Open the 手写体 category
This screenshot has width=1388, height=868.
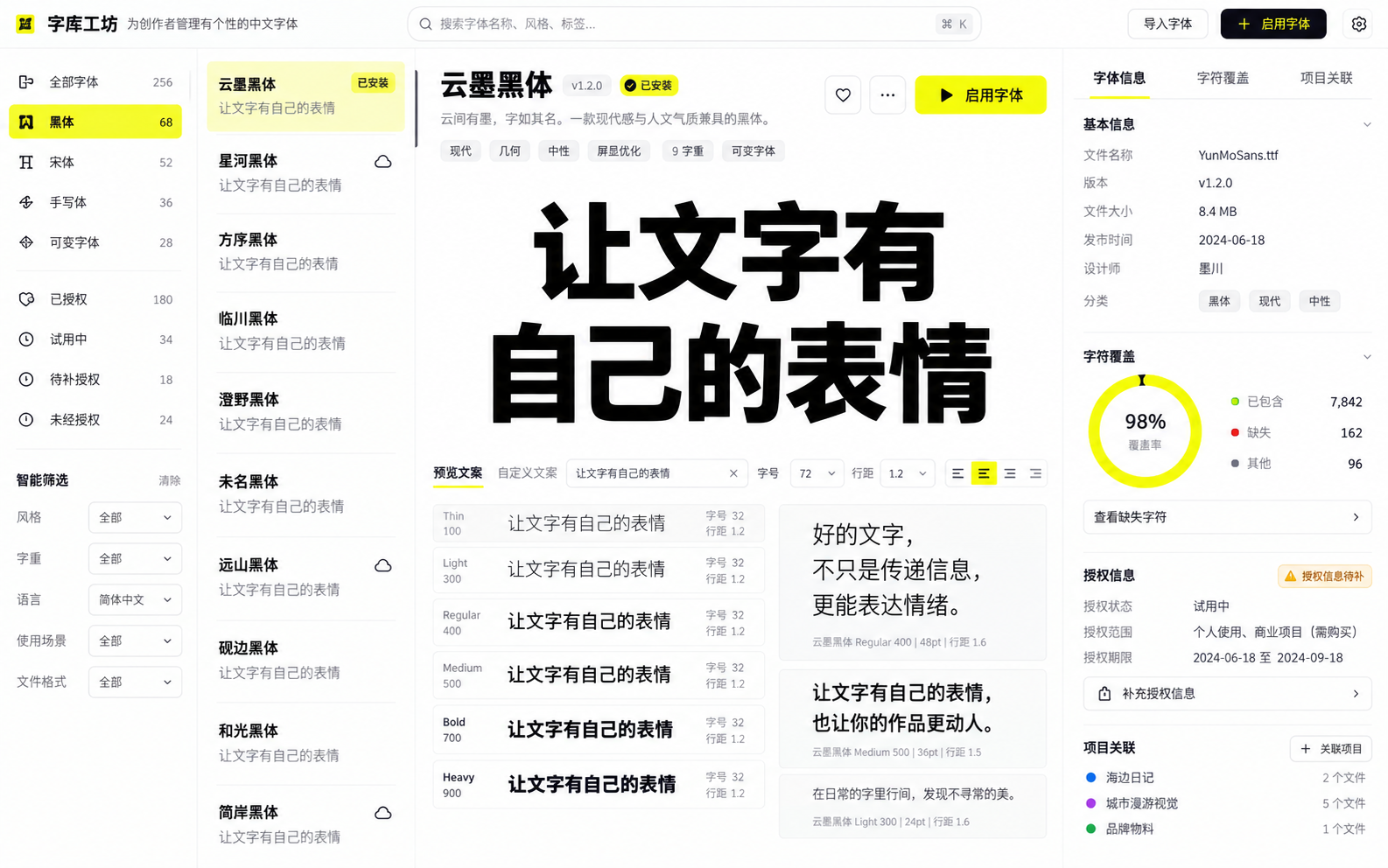[x=95, y=203]
